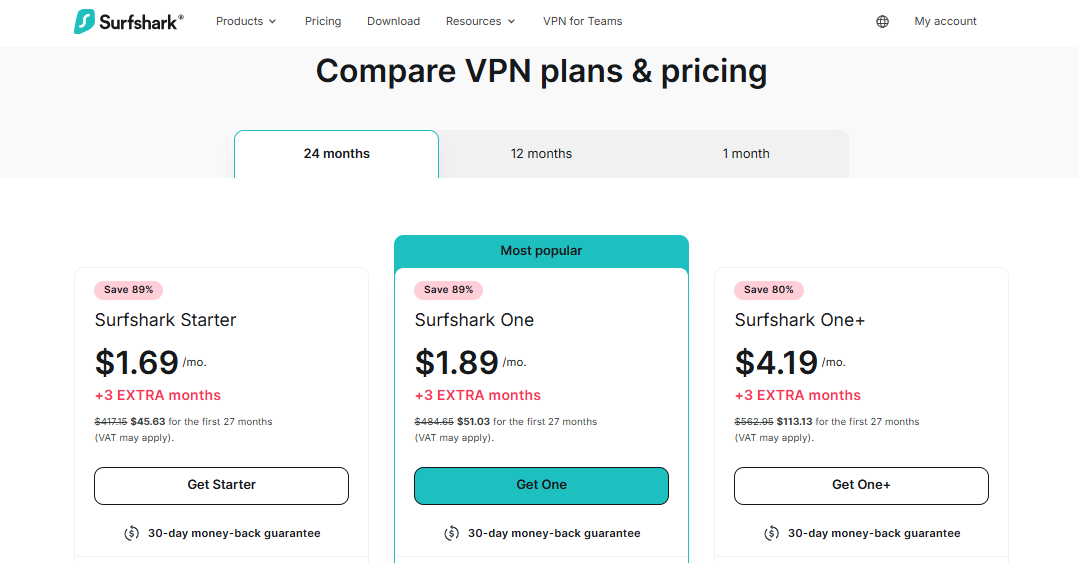Click money-back icon under Get One+
This screenshot has width=1079, height=563.
[x=772, y=533]
